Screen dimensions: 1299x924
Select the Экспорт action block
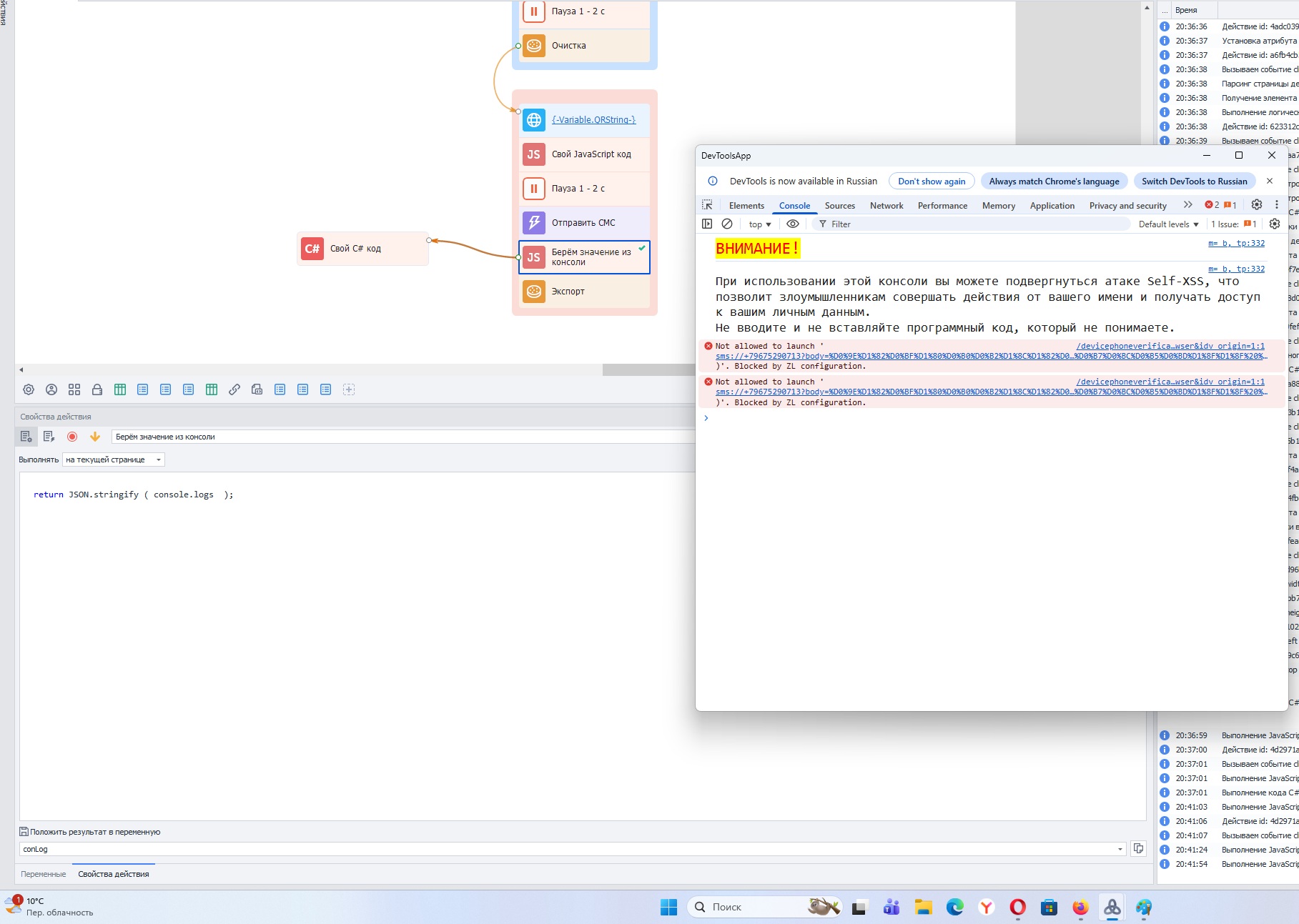coord(585,292)
